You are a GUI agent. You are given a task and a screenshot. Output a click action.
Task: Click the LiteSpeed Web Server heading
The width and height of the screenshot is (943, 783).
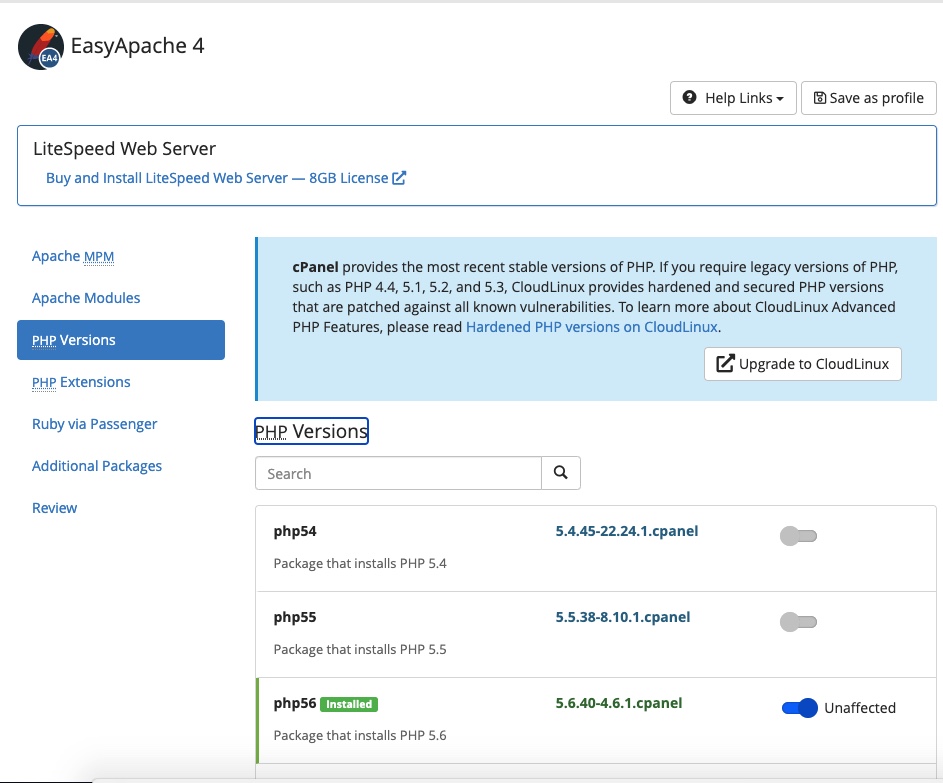click(124, 149)
